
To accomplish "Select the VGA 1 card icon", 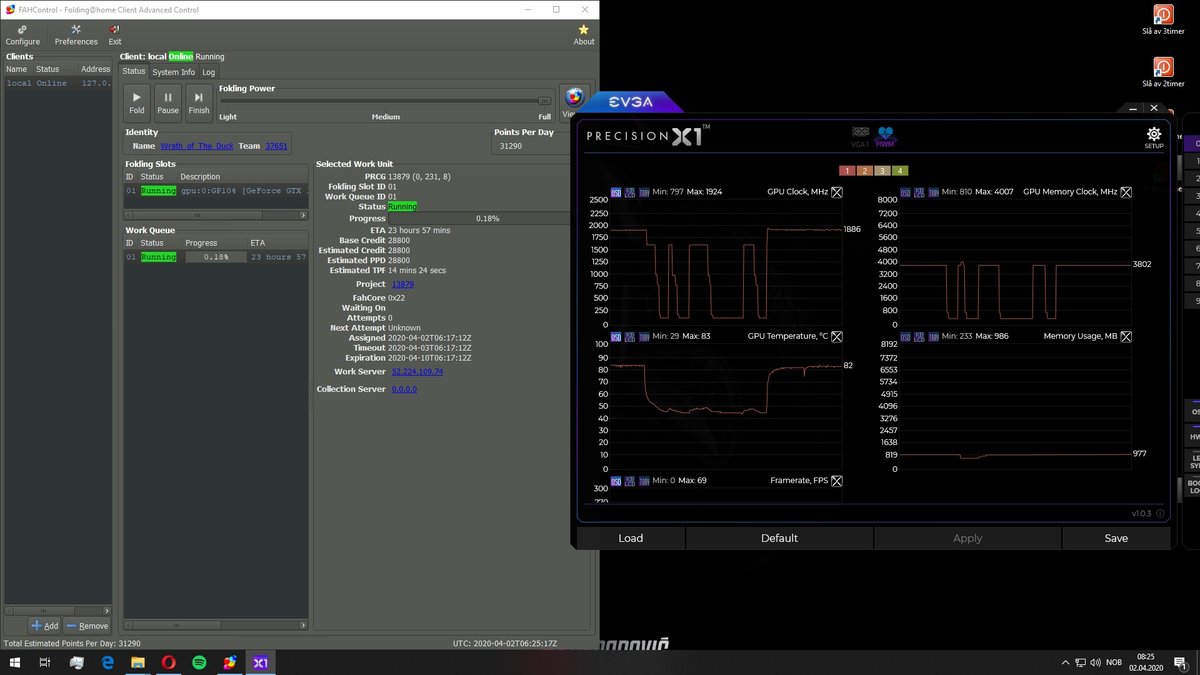I will (x=859, y=137).
